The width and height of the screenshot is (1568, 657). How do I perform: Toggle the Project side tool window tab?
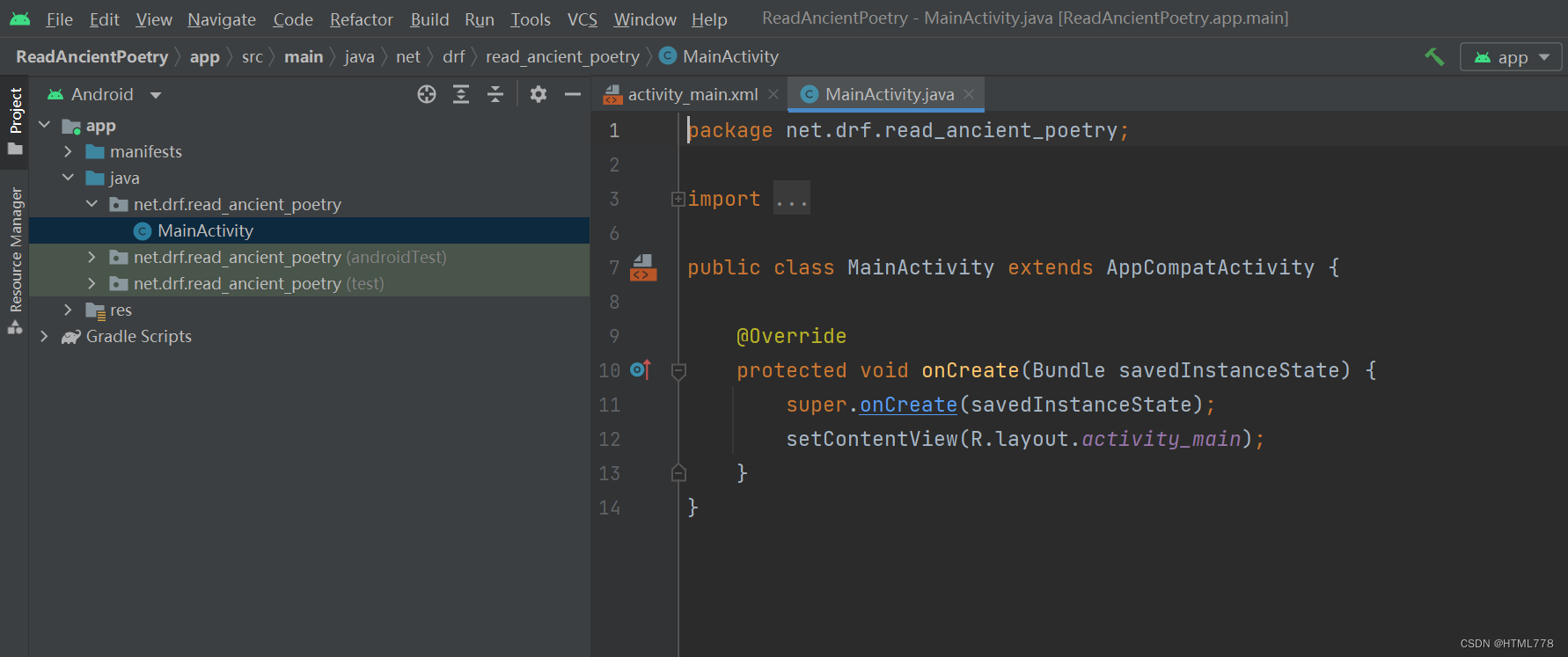[x=15, y=120]
